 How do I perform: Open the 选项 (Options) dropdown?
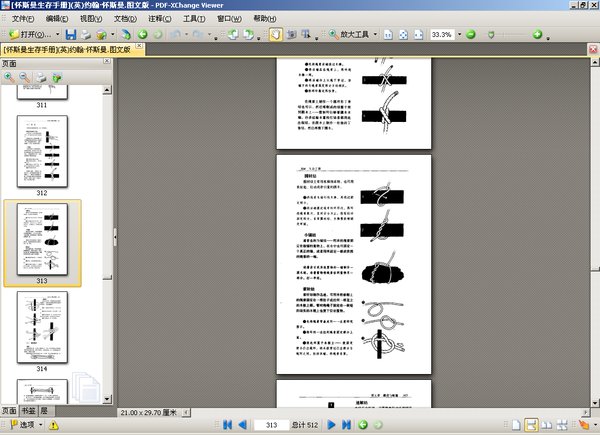[28, 425]
